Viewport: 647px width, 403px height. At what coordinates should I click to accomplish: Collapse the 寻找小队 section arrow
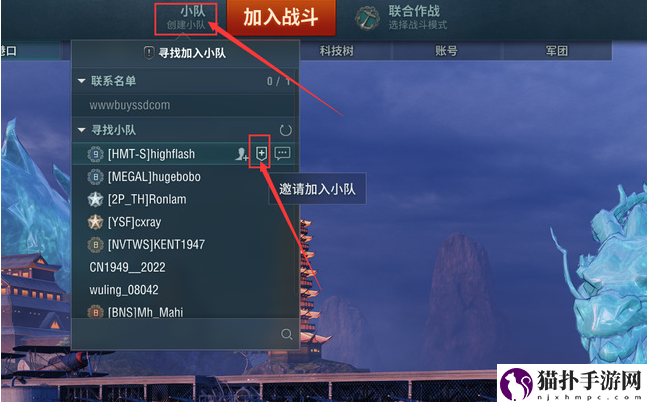pos(82,130)
